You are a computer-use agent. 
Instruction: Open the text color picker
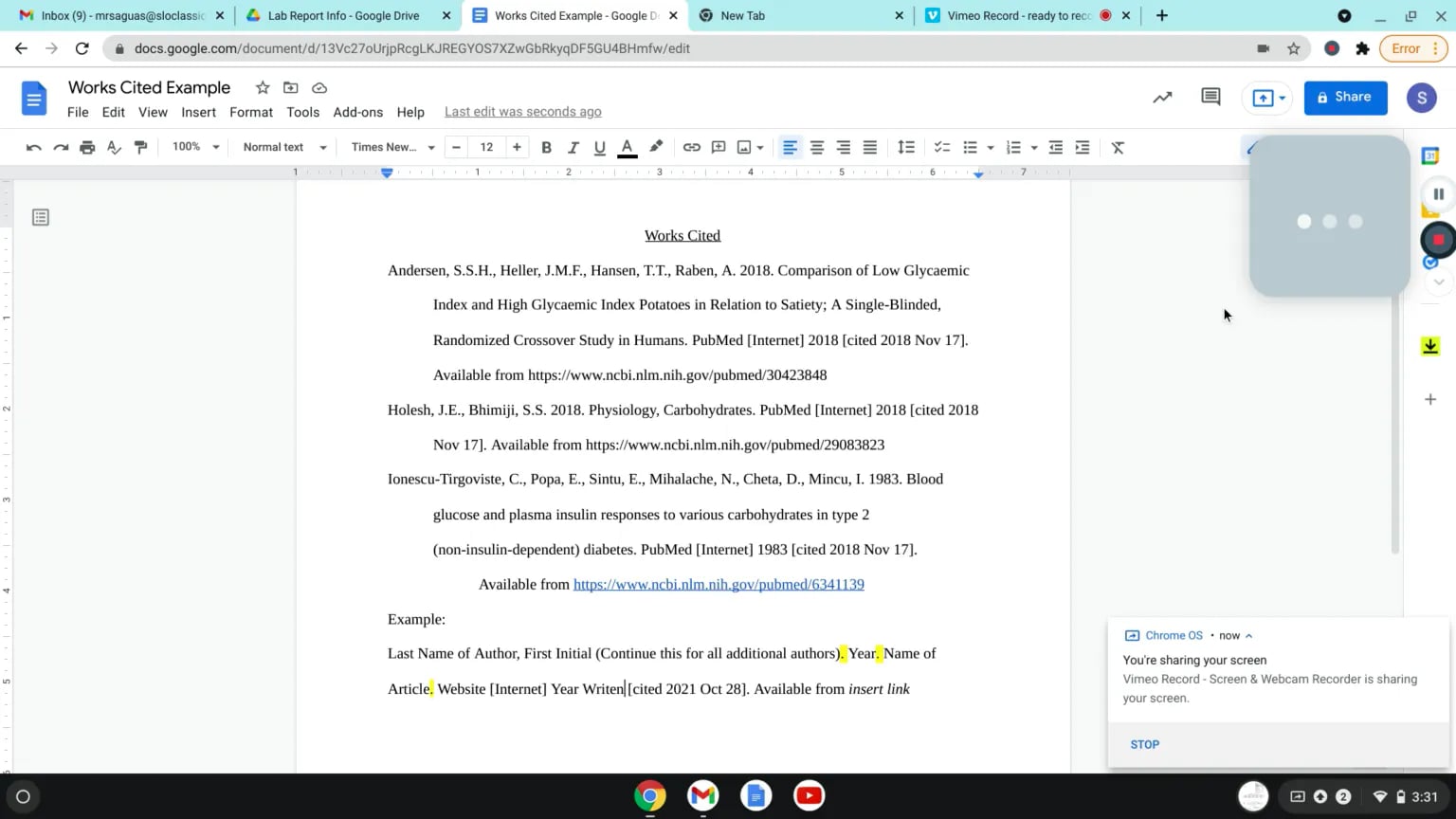[627, 147]
